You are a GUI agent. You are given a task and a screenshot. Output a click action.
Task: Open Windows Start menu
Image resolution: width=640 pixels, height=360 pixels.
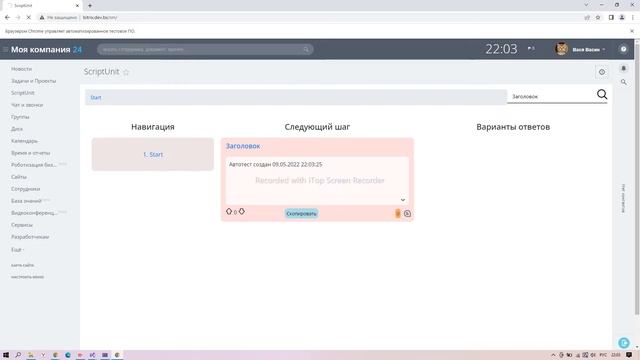[x=6, y=355]
